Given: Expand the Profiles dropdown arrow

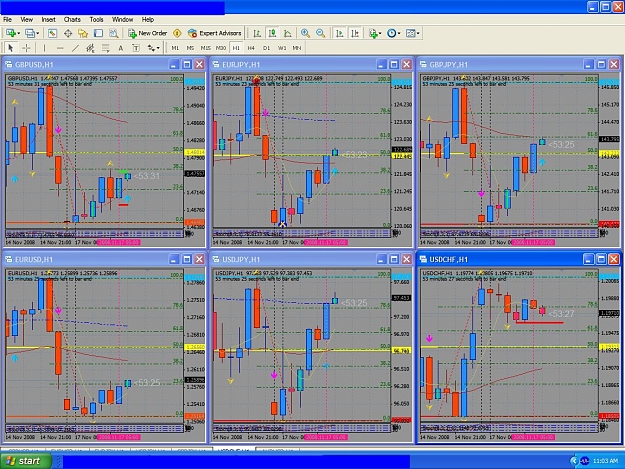Looking at the screenshot, I should point(37,33).
